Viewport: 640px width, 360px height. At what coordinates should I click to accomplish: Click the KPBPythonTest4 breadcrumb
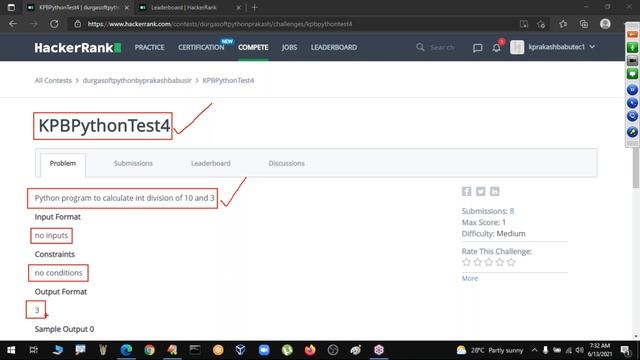click(228, 80)
